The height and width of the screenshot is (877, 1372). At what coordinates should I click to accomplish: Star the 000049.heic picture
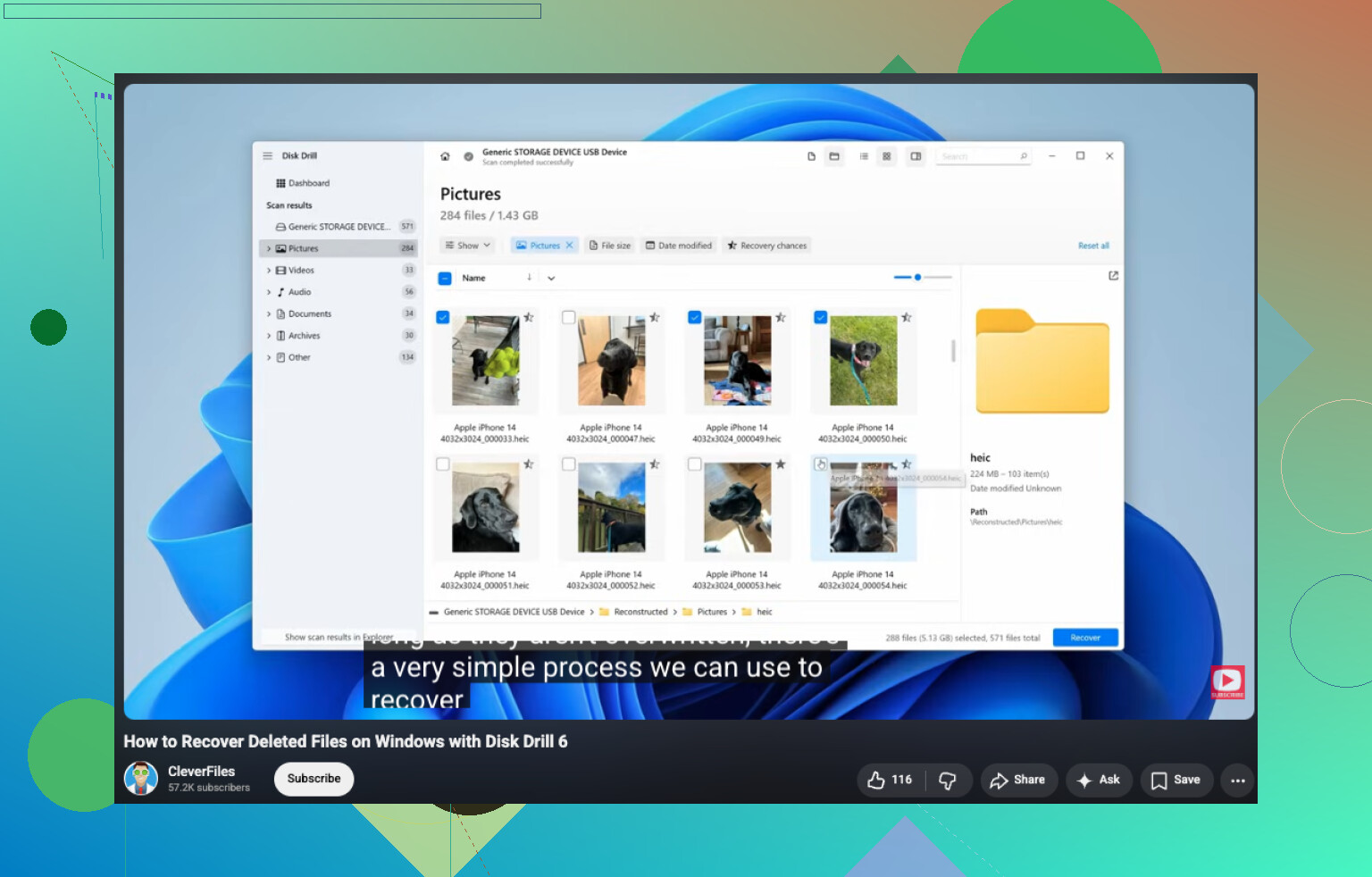tap(781, 317)
